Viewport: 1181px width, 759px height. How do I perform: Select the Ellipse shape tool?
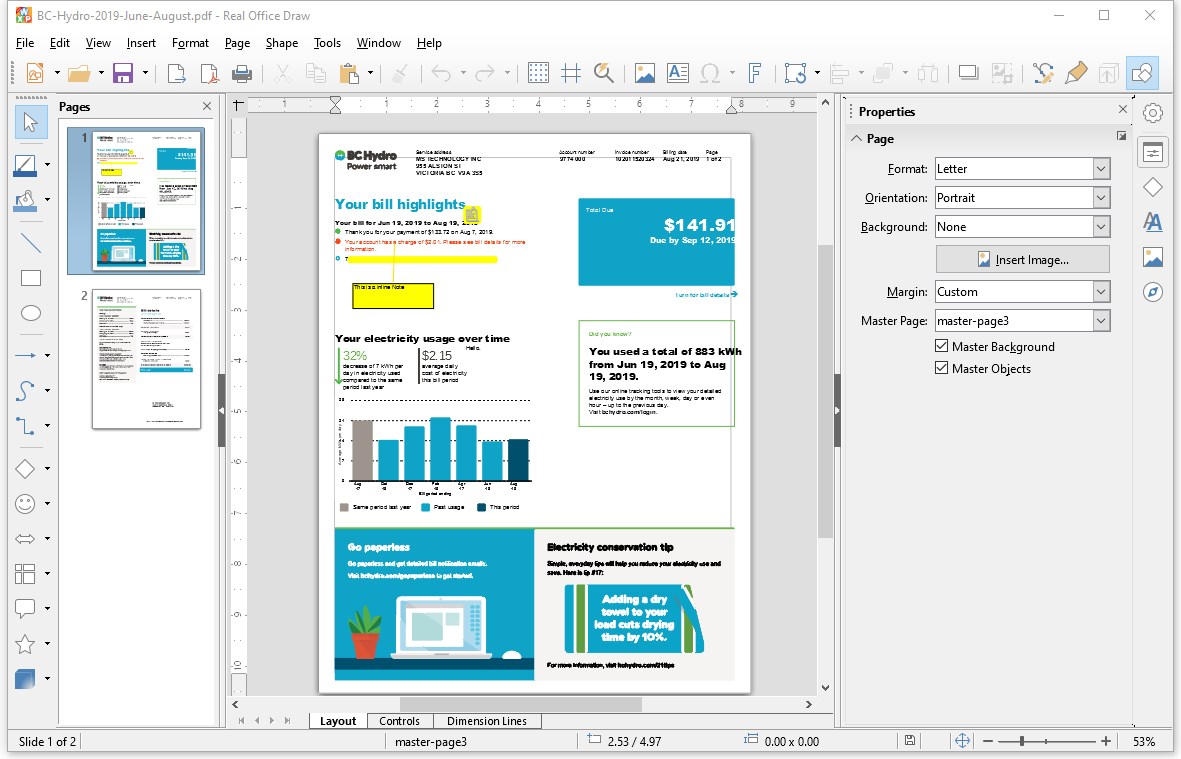click(31, 313)
